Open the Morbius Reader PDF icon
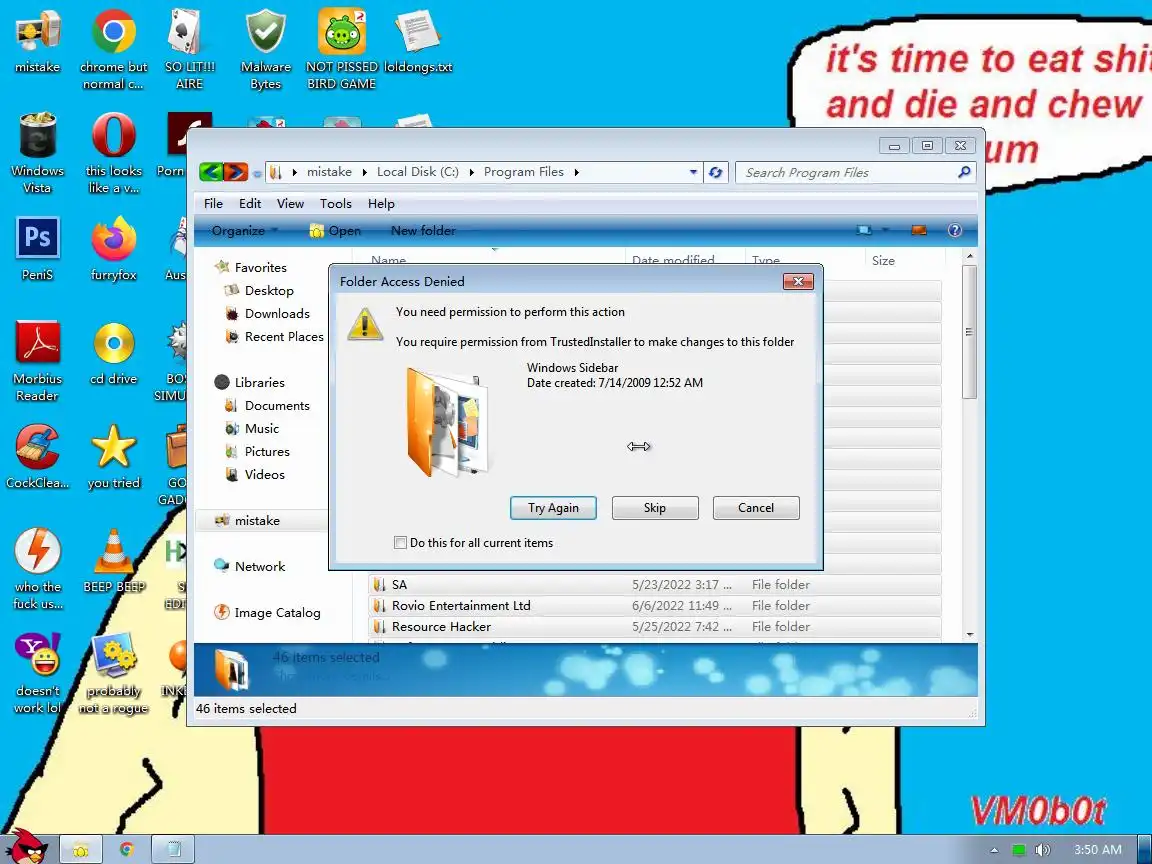1152x864 pixels. click(x=37, y=361)
